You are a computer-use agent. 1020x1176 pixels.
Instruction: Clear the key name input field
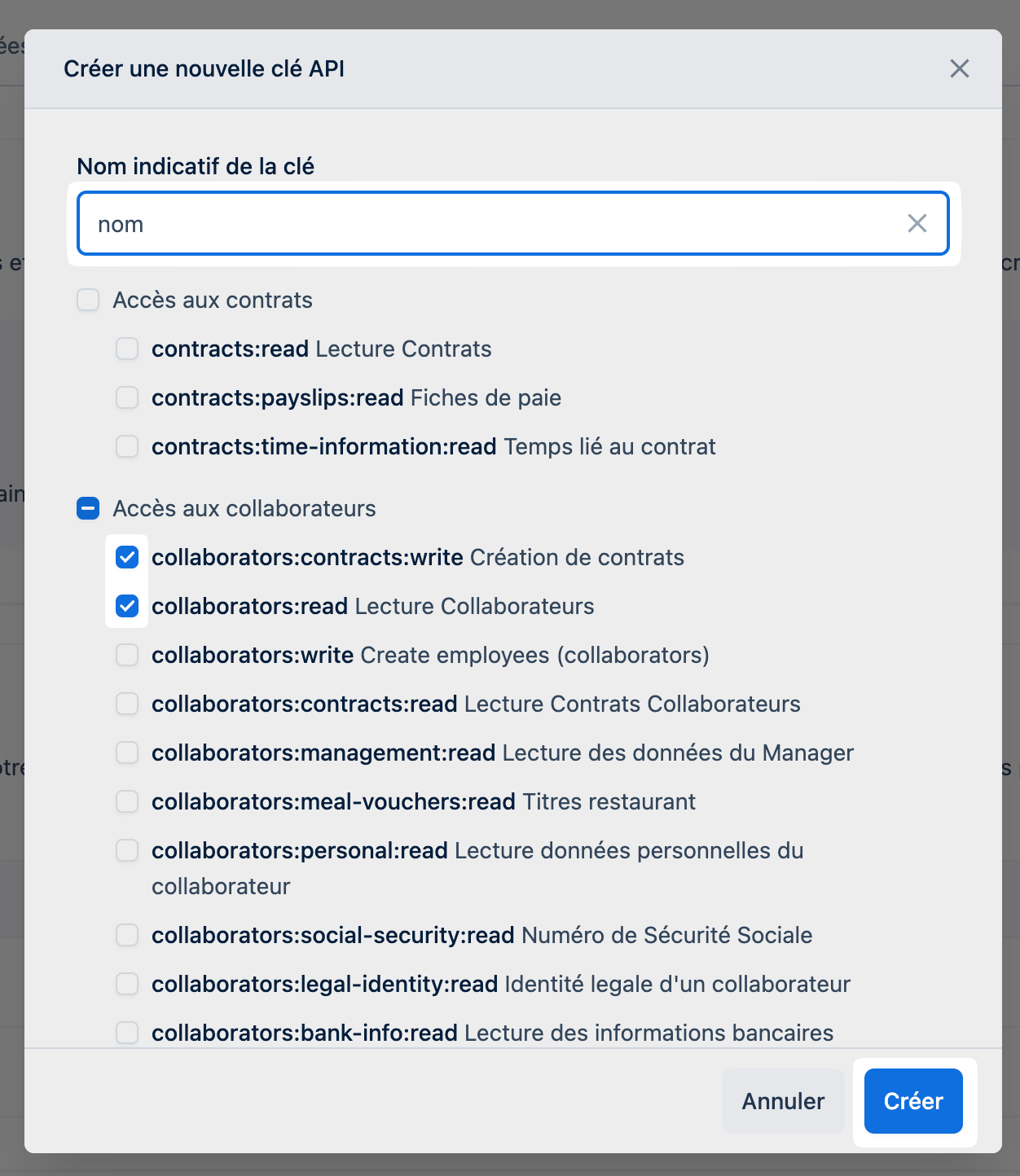(x=917, y=224)
